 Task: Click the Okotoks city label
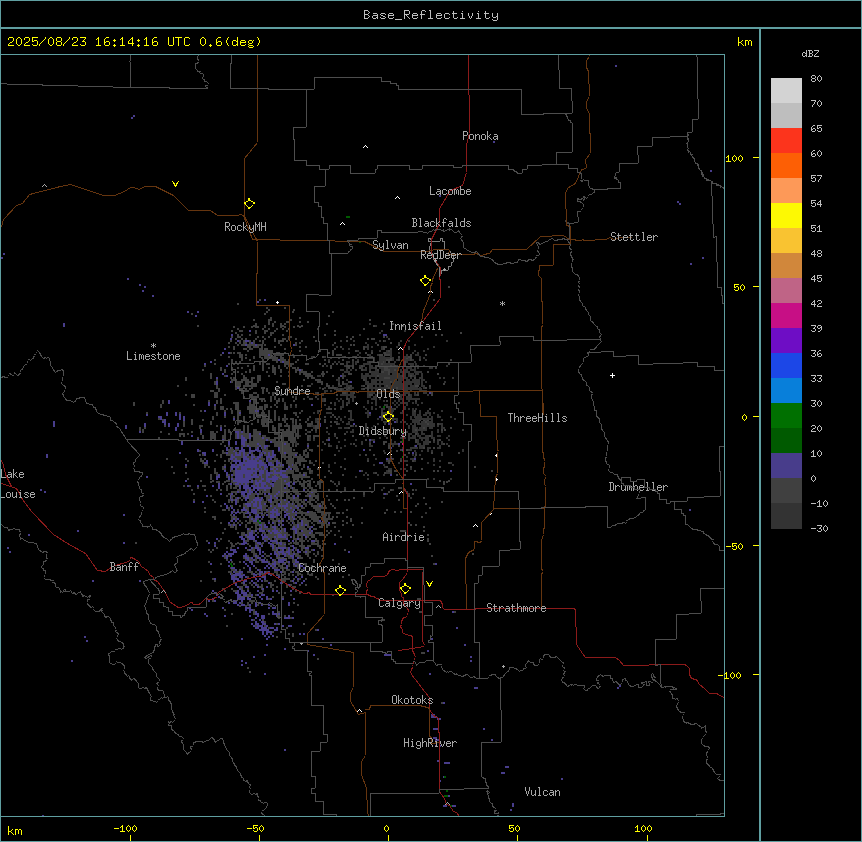412,700
